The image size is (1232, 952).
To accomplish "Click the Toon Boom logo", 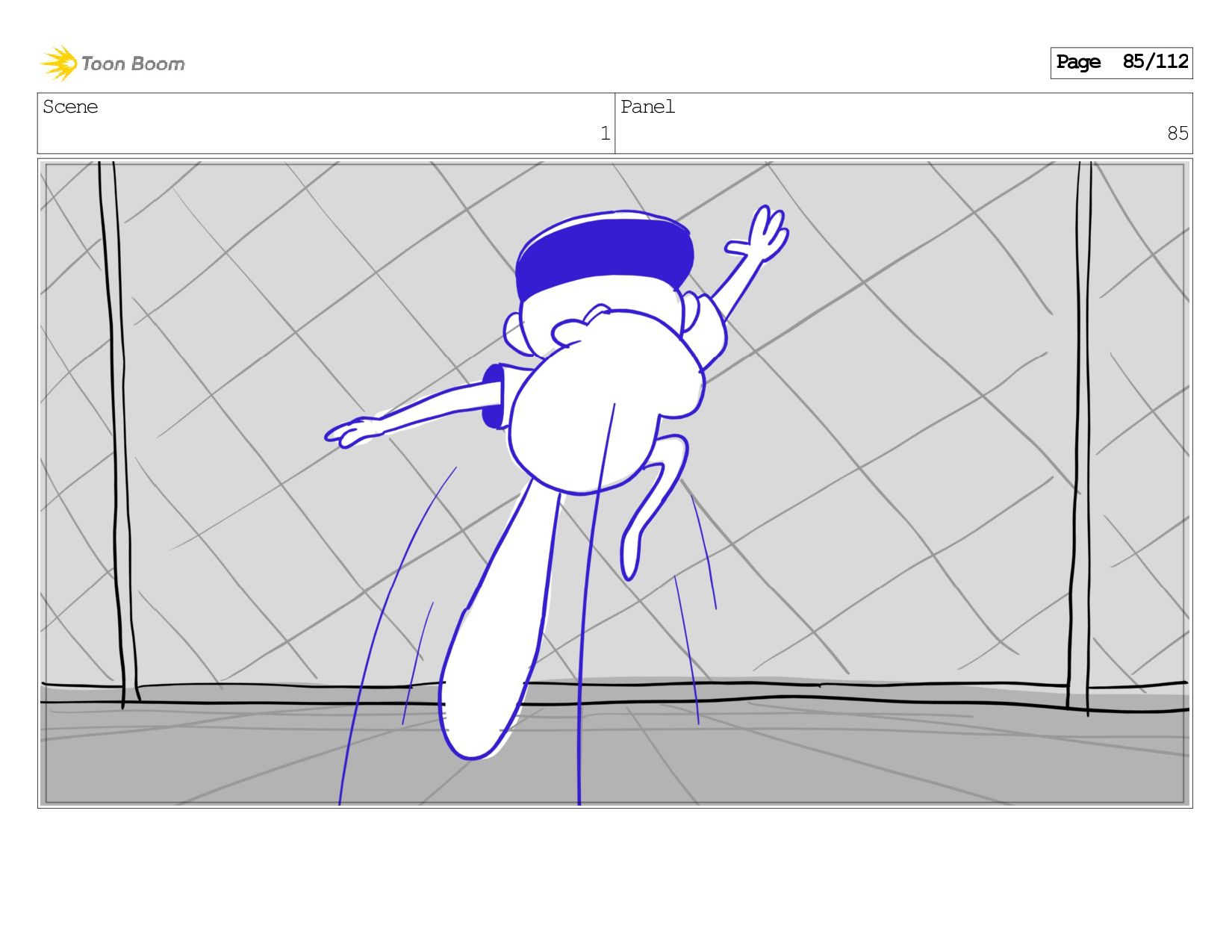I will [x=112, y=63].
